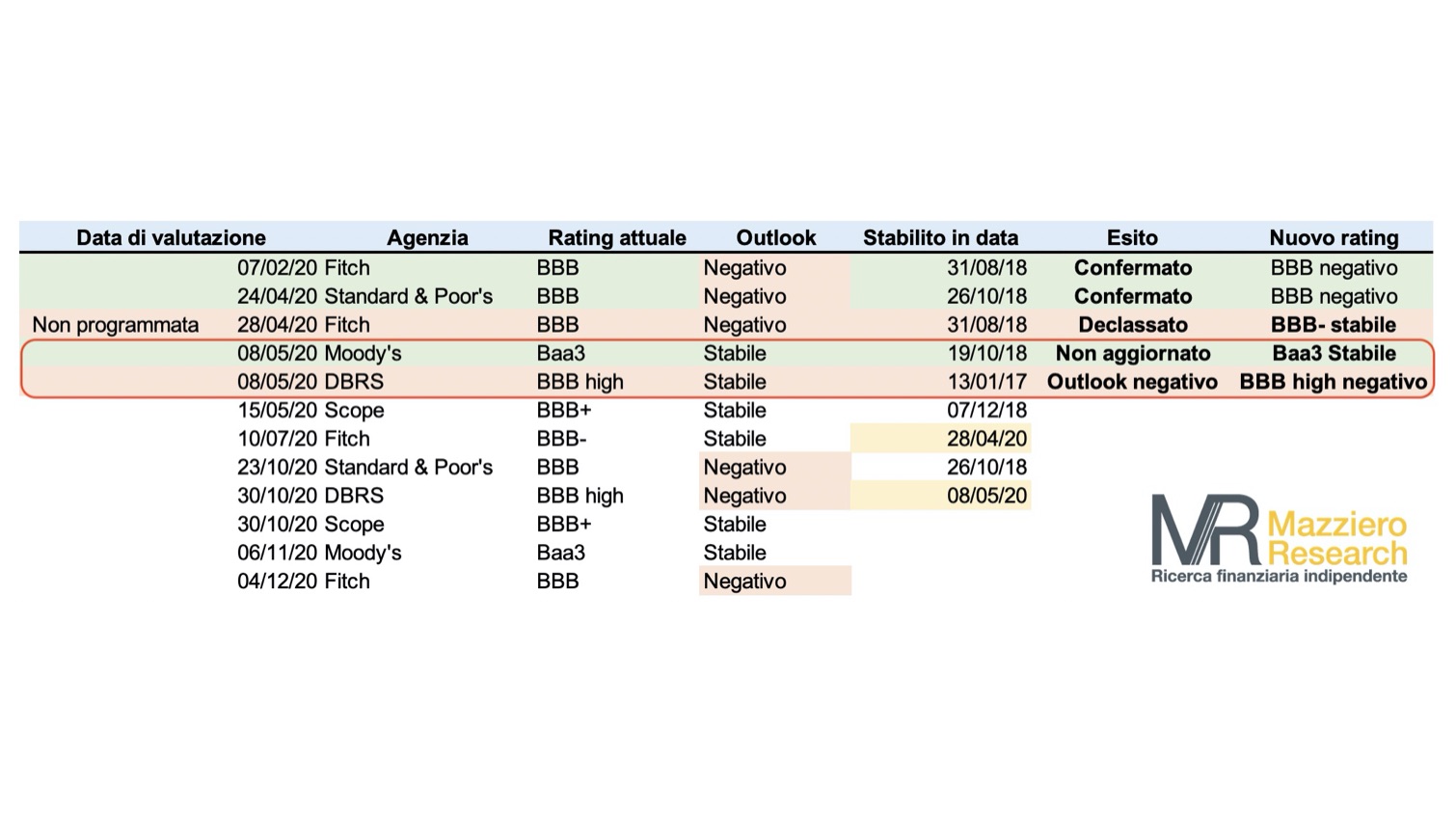Click the 'Nuovo rating' header
This screenshot has height=814, width=1456.
(x=1334, y=238)
